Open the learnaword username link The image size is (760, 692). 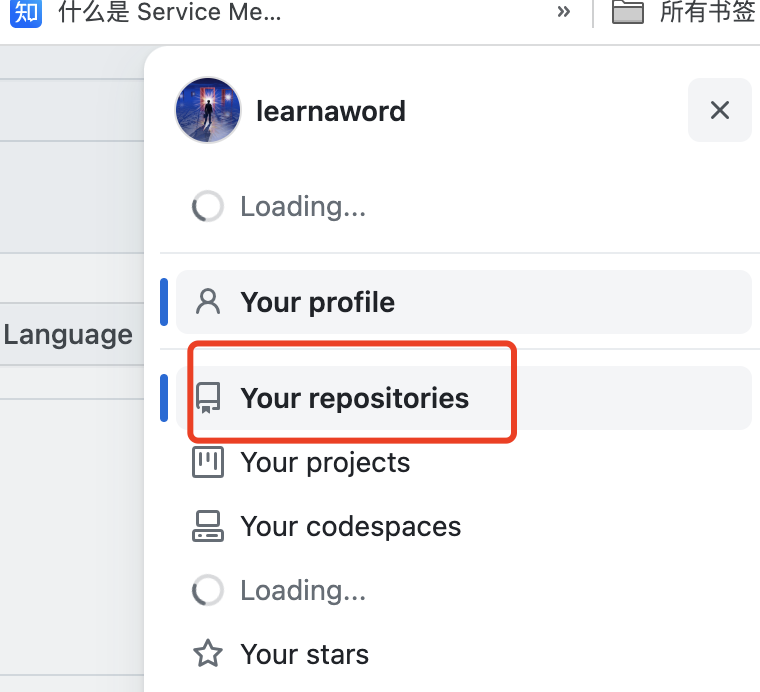click(x=331, y=111)
